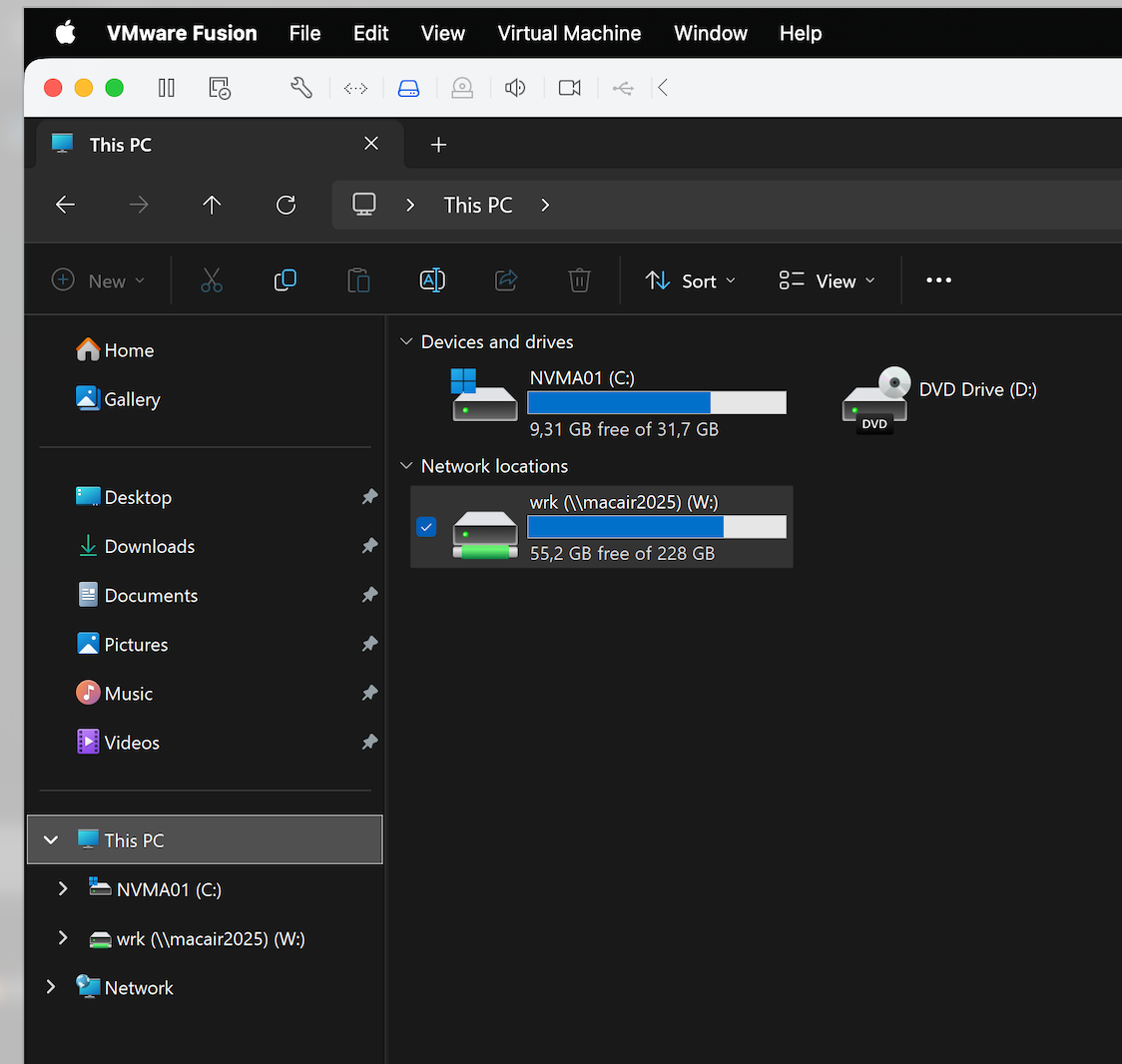This screenshot has width=1122, height=1064.
Task: Open Desktop in the sidebar
Action: 124,497
